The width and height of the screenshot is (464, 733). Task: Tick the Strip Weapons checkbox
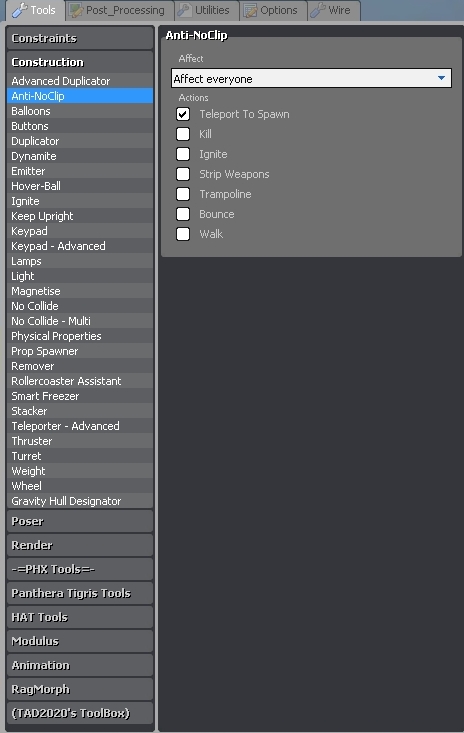coord(183,174)
